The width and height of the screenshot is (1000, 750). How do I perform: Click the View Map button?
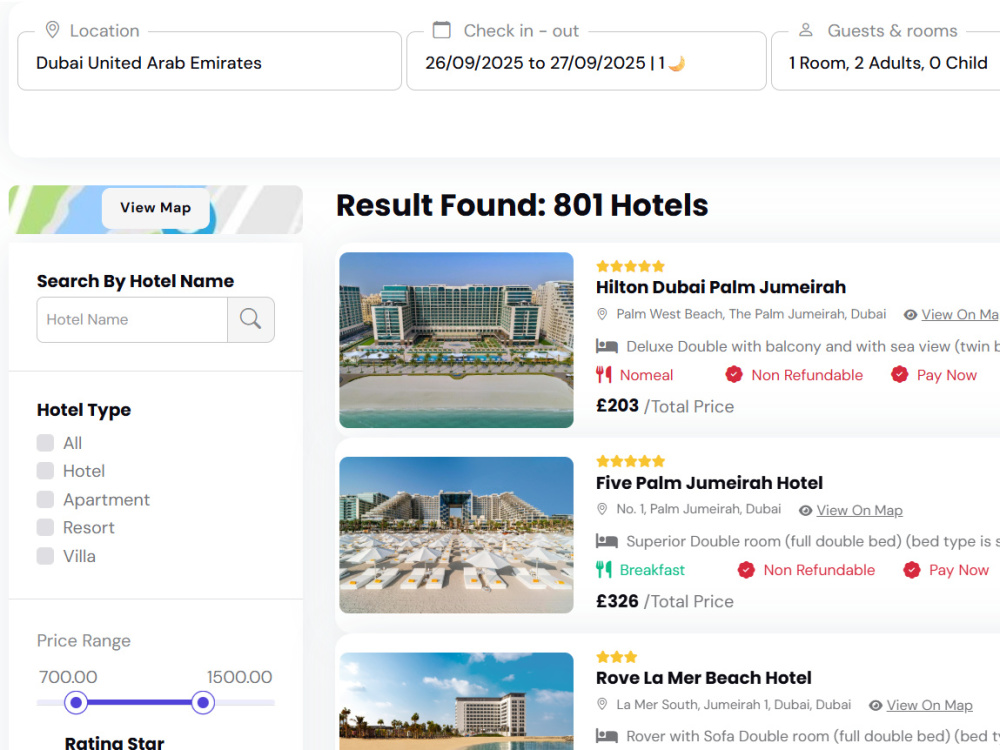pos(156,208)
